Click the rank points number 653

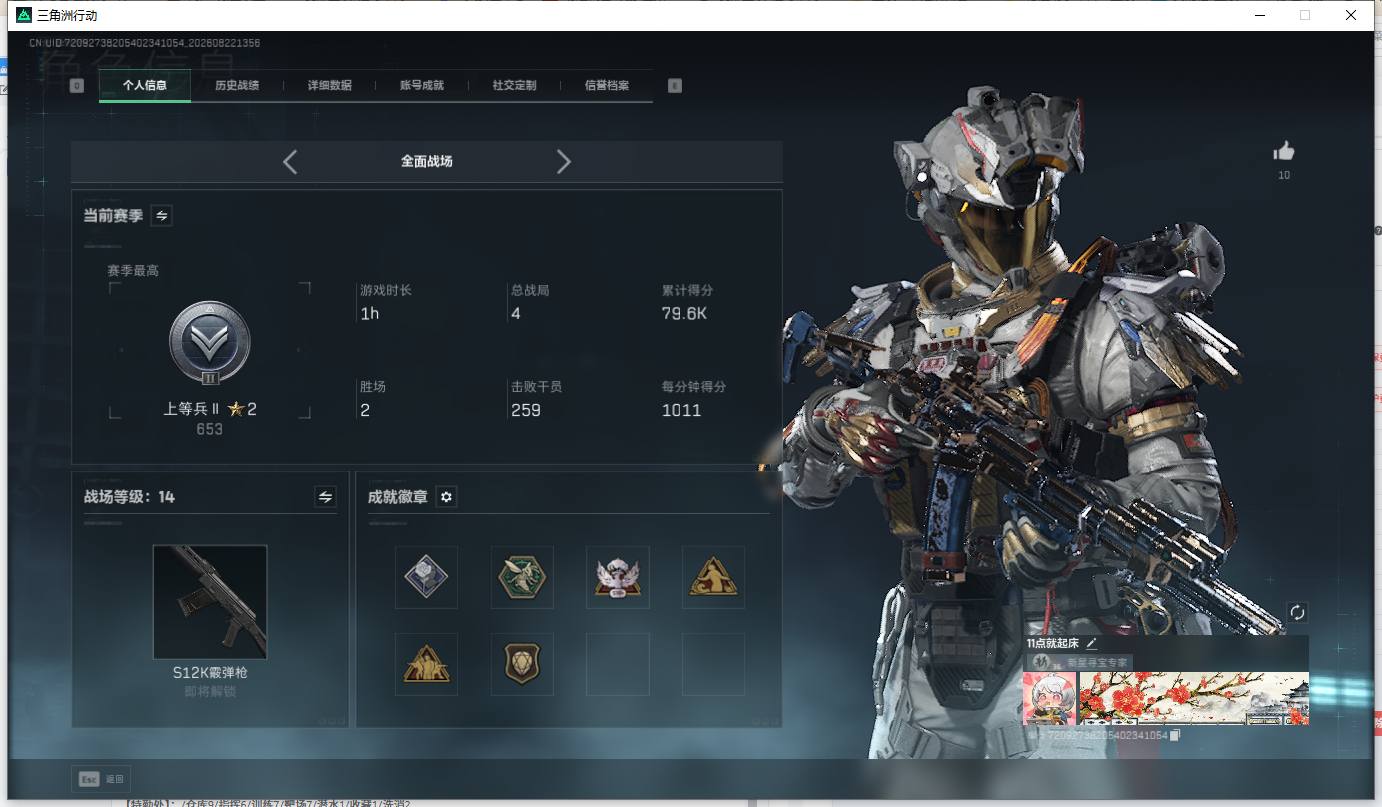[x=210, y=429]
